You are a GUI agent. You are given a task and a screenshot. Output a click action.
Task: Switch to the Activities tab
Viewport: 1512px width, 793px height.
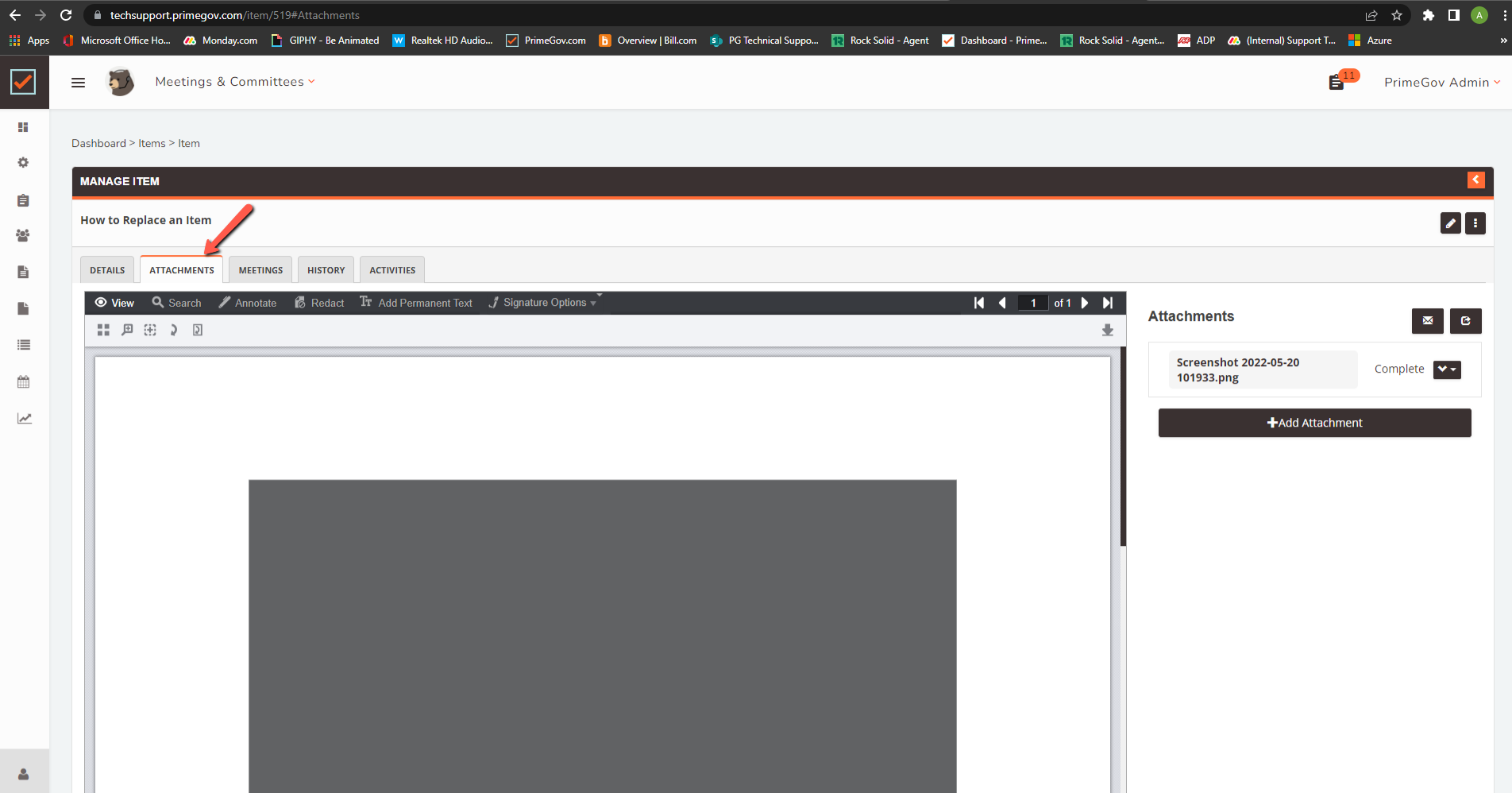tap(392, 270)
